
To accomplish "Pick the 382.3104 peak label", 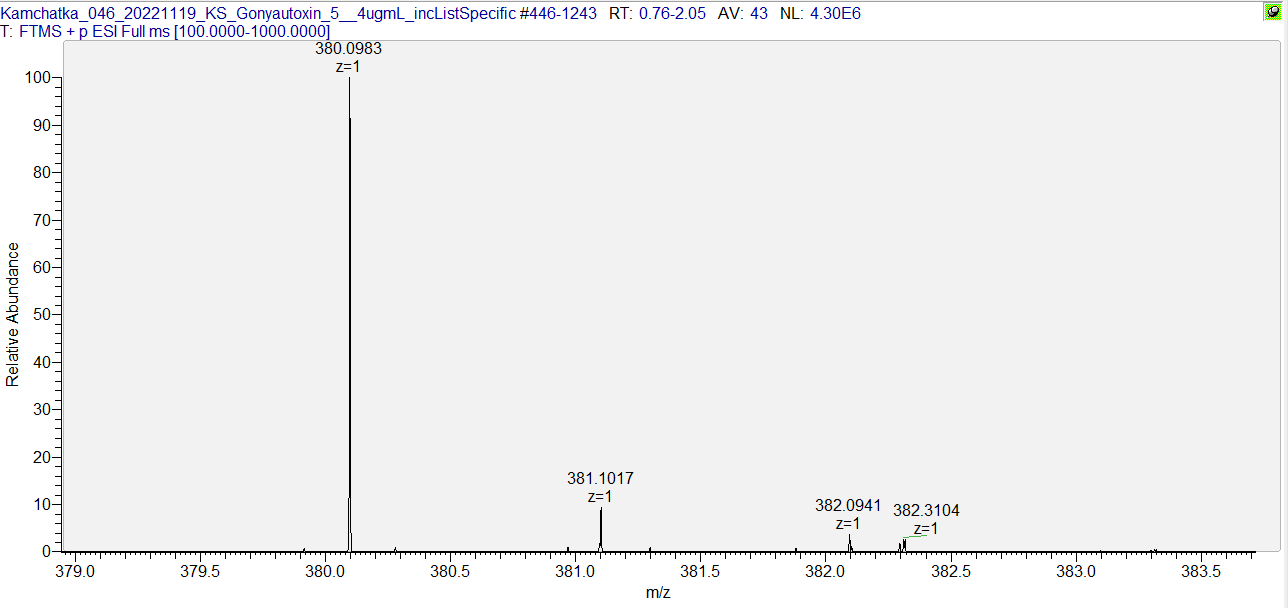I will pos(926,511).
